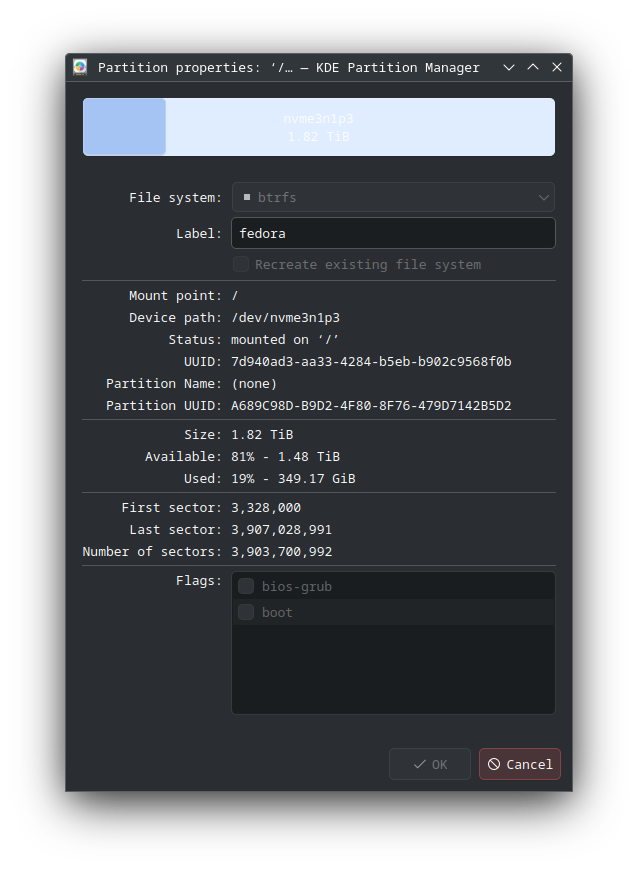Click the First sector value 3,328,000
The image size is (639, 870).
point(266,508)
